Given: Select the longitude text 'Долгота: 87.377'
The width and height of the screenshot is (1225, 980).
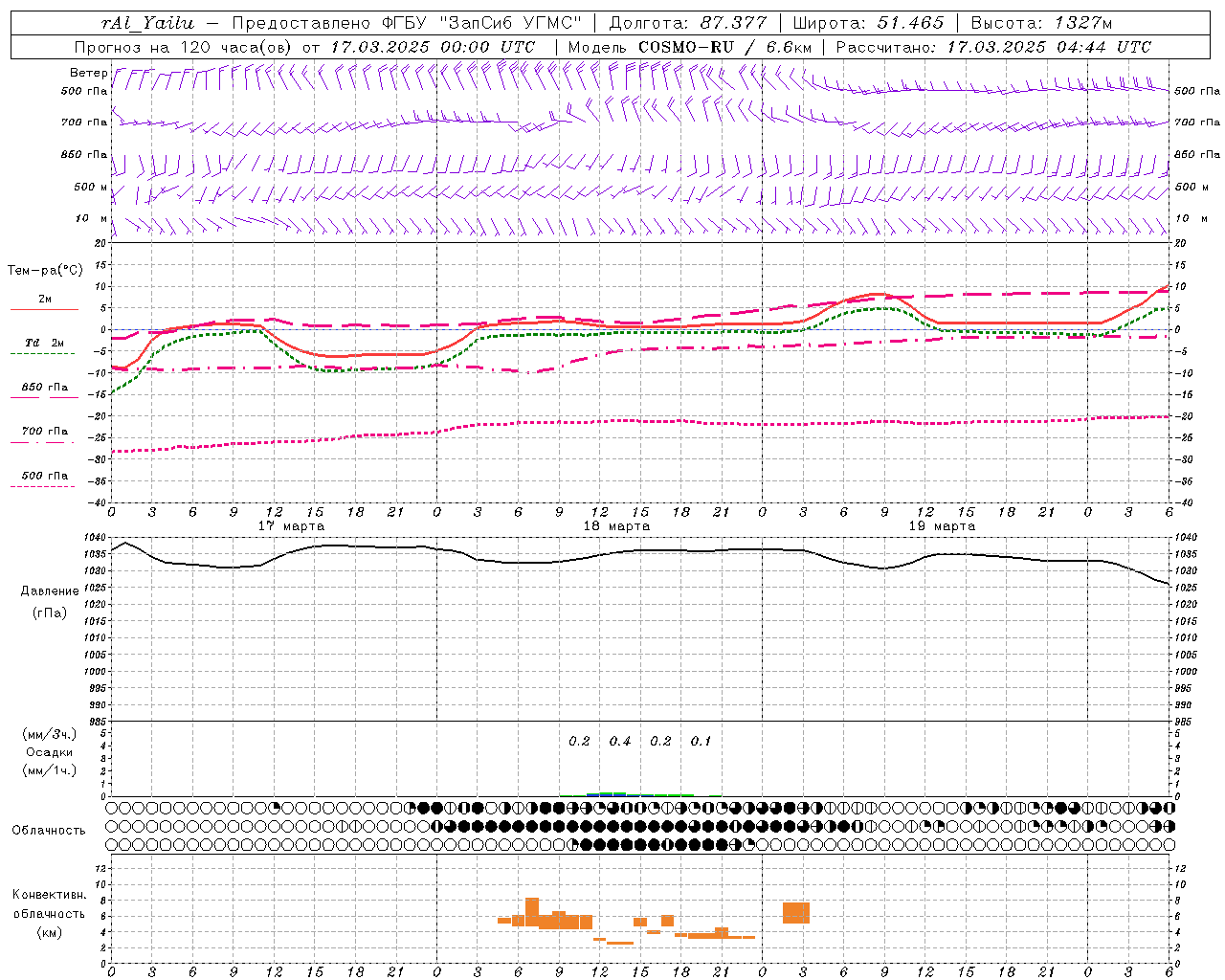Looking at the screenshot, I should [688, 24].
